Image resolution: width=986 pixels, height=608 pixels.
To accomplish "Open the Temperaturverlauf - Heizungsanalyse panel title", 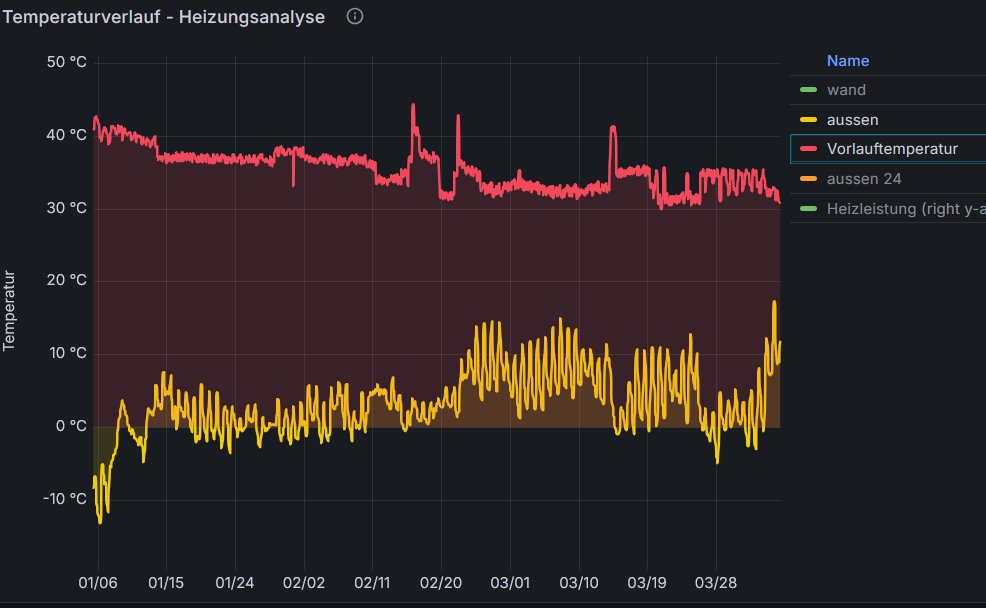I will 163,17.
